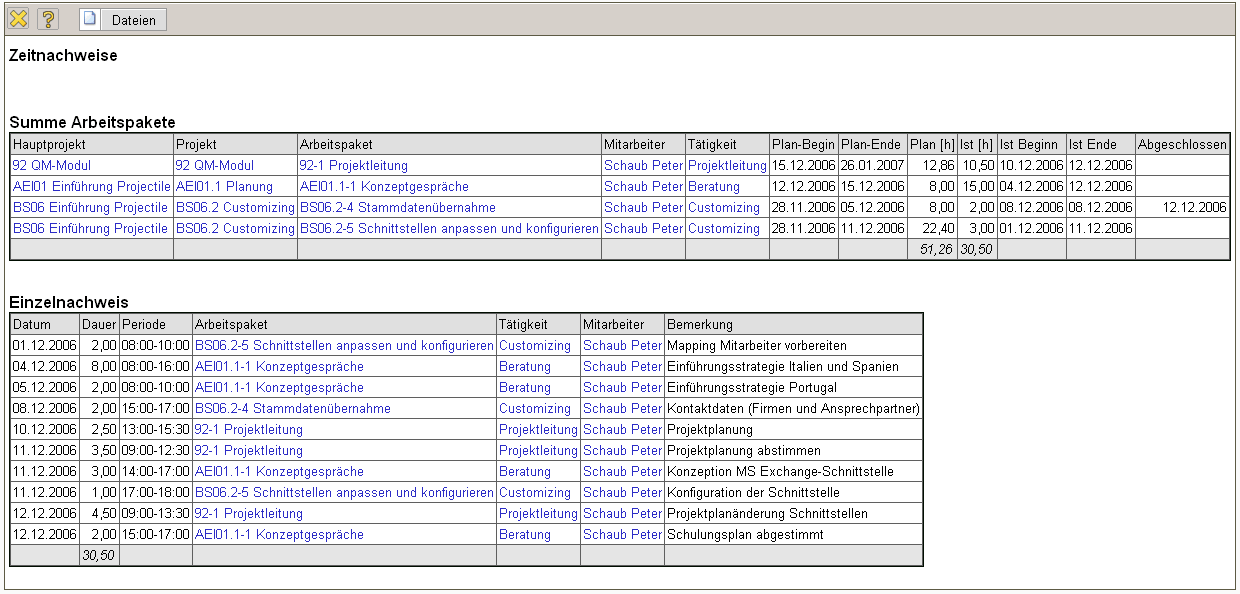Open 92 QM-Modul link in Hauptprojekt column
The width and height of the screenshot is (1240, 594).
click(50, 166)
